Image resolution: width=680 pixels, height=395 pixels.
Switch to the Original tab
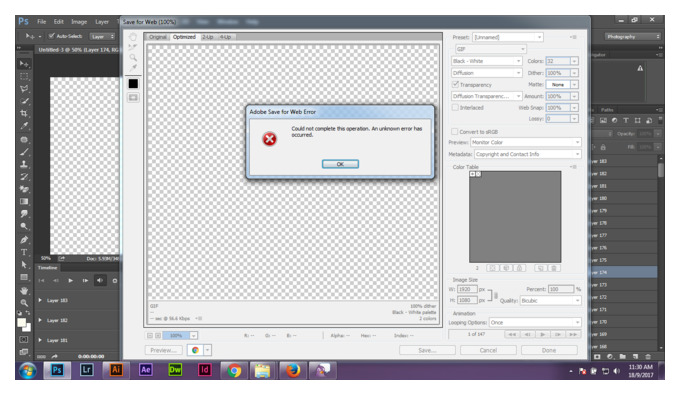(x=158, y=37)
